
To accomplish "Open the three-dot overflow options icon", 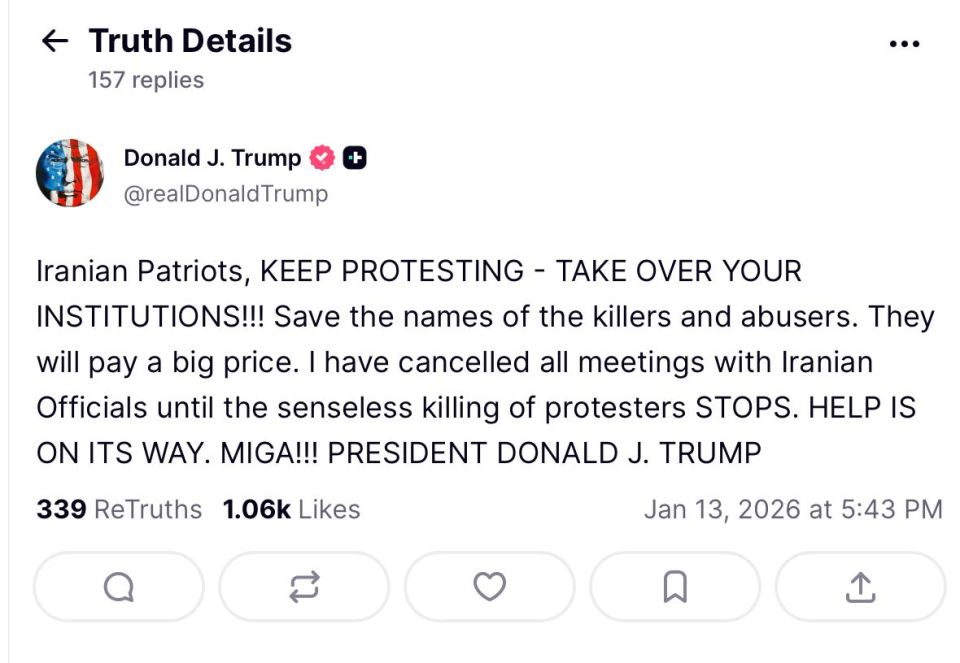I will point(906,42).
